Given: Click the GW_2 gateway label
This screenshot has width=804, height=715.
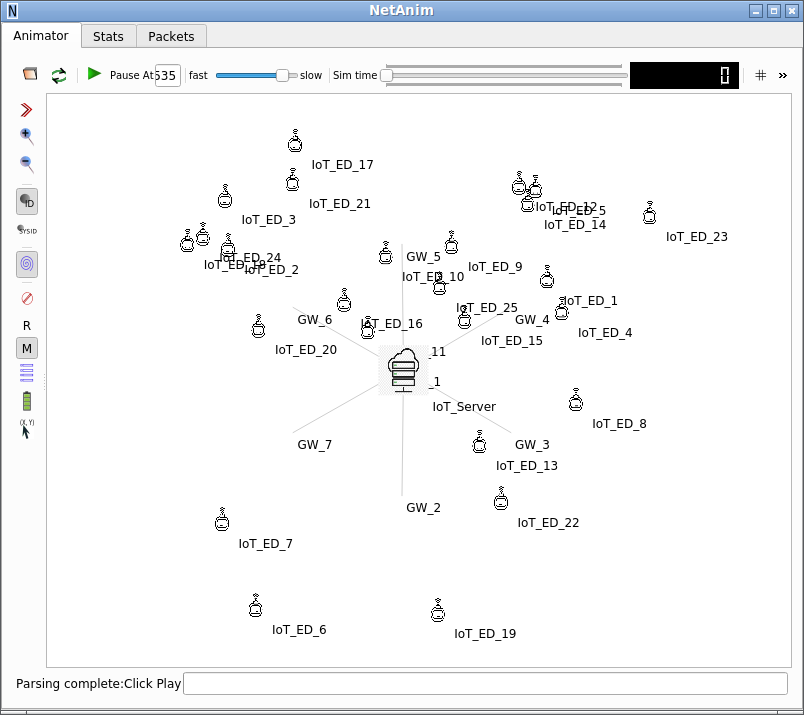Looking at the screenshot, I should point(424,508).
